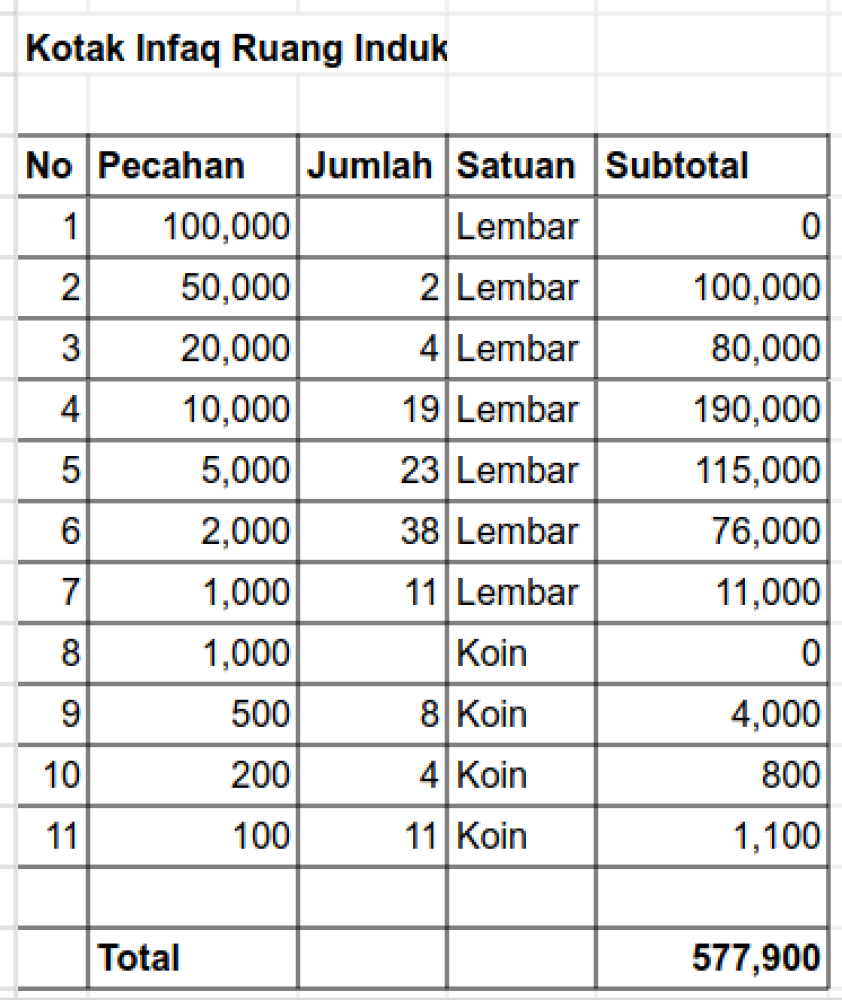Click the No header cell
This screenshot has width=842, height=1000.
point(50,165)
